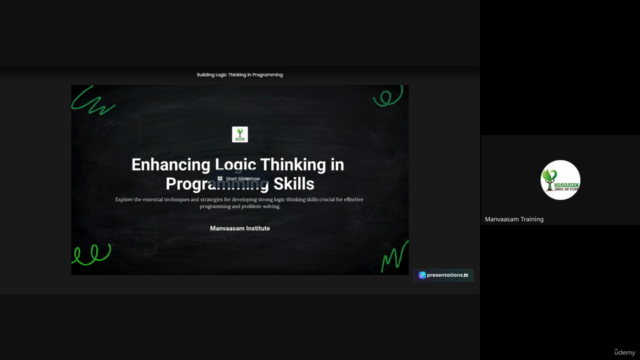Click the 'Enhancing Logic Thinking in' heading line
The image size is (640, 360).
(238, 165)
